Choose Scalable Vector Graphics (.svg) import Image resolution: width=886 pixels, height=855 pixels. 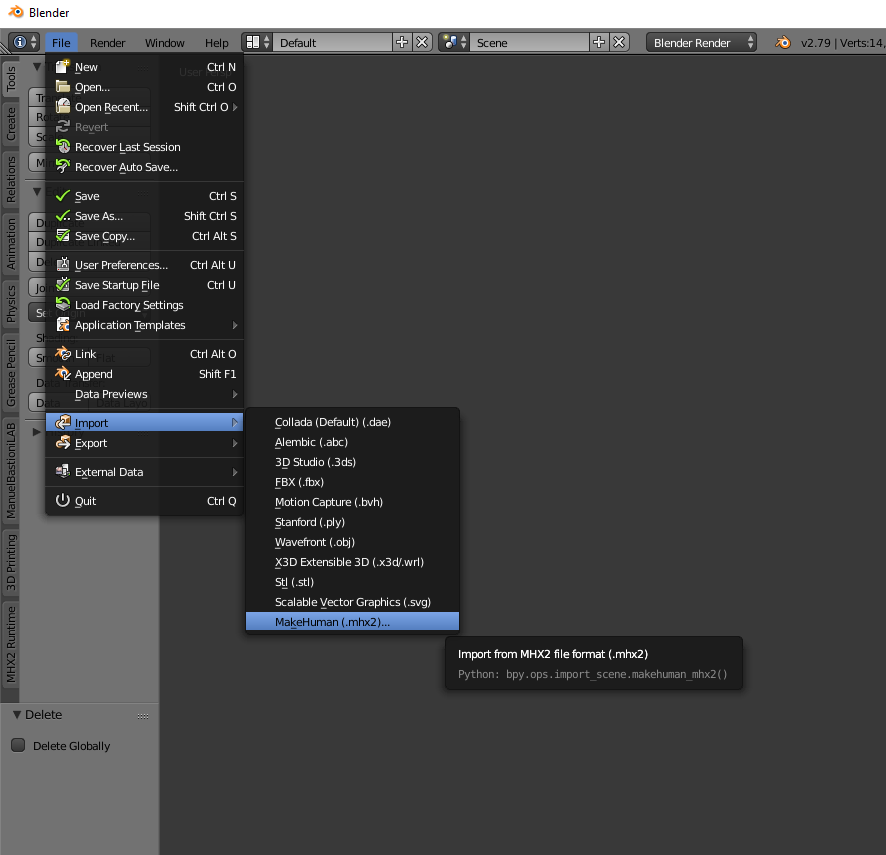coord(352,602)
